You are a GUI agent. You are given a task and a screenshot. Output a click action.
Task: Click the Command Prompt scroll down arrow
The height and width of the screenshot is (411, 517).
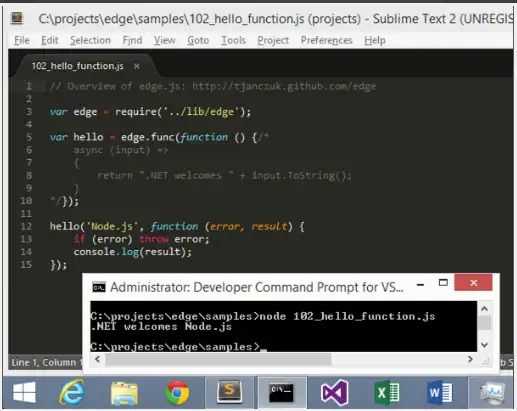[485, 345]
